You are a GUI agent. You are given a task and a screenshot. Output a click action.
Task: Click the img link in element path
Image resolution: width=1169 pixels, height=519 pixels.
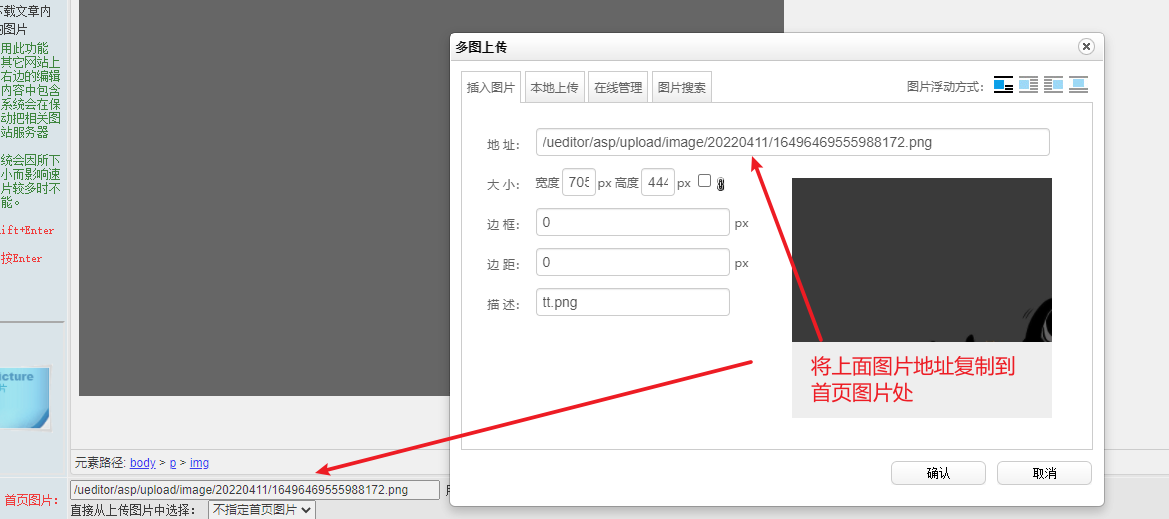tap(199, 463)
